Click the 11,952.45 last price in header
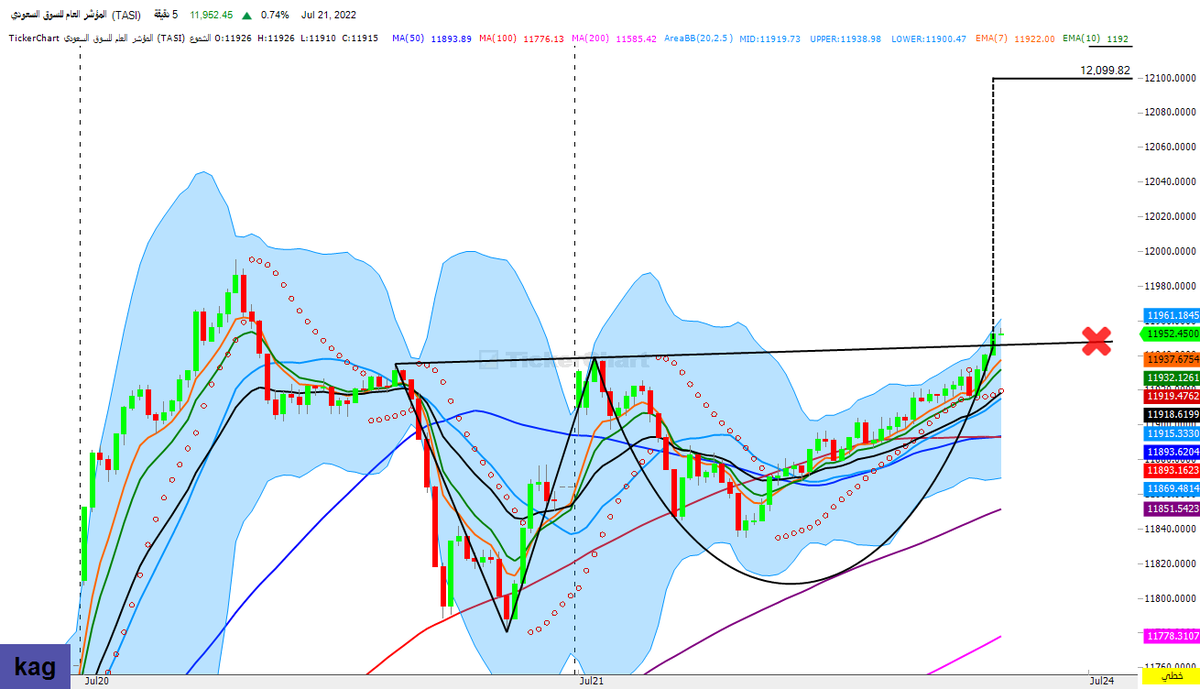 coord(212,15)
